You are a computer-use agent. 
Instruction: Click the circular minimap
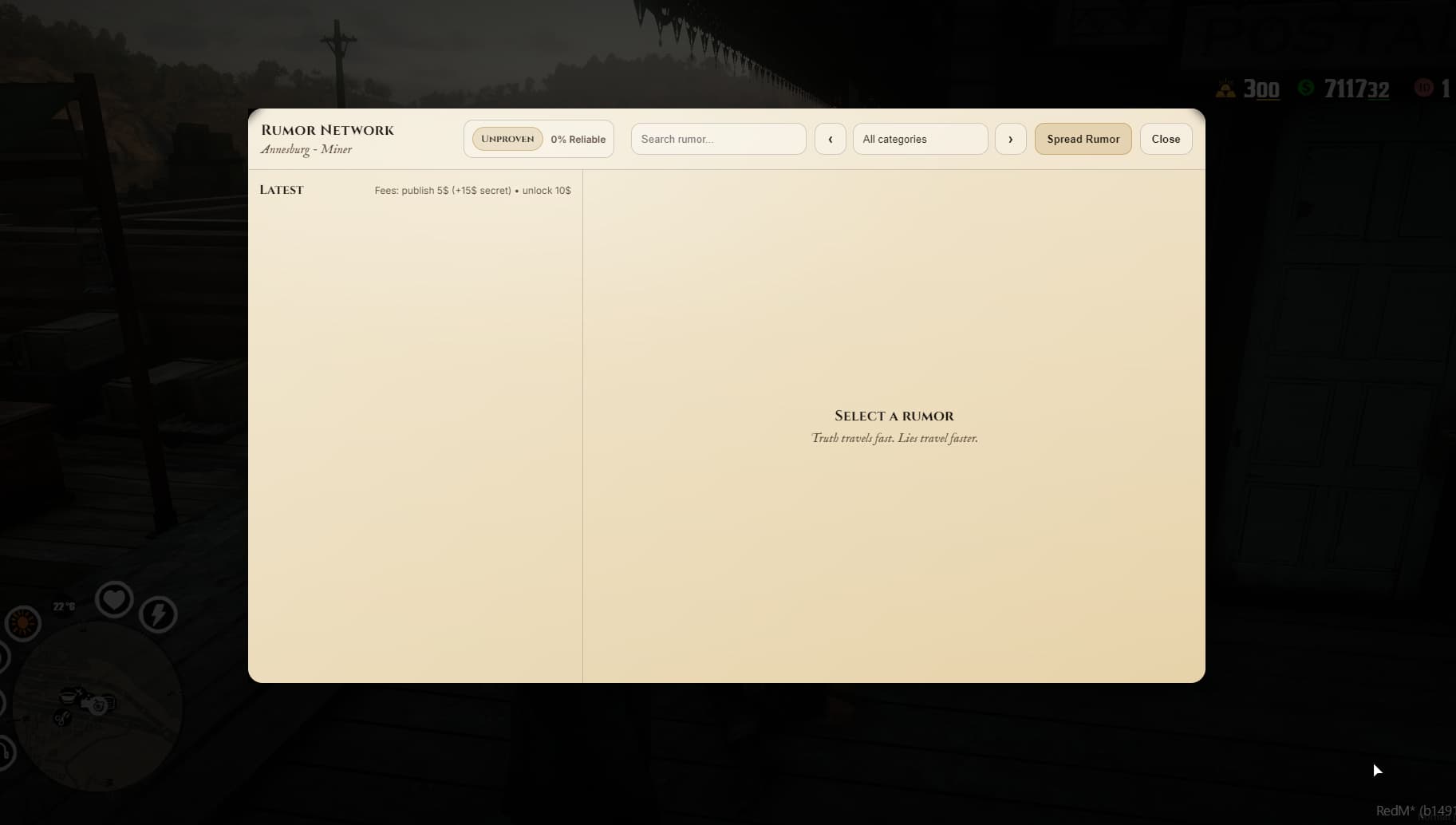97,707
